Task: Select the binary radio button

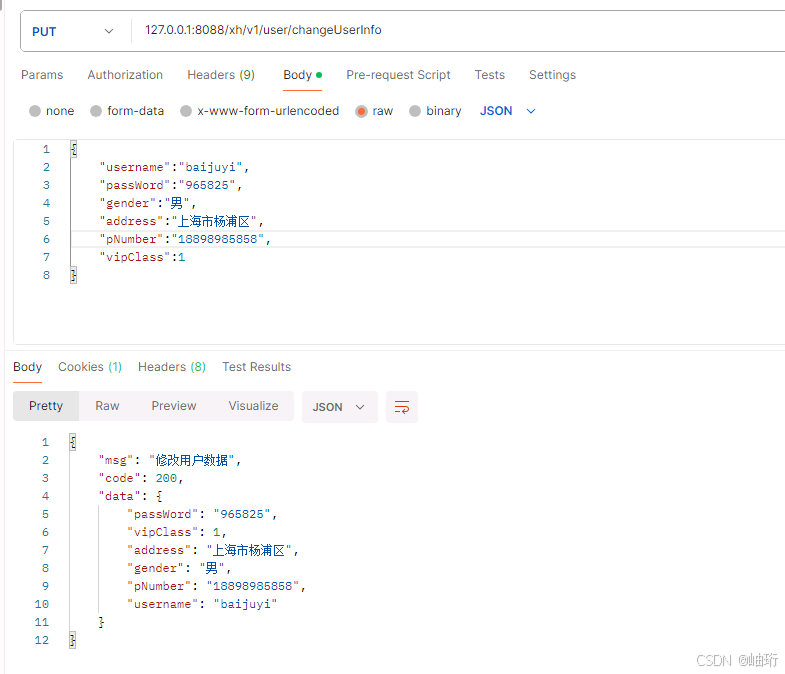Action: click(x=415, y=111)
